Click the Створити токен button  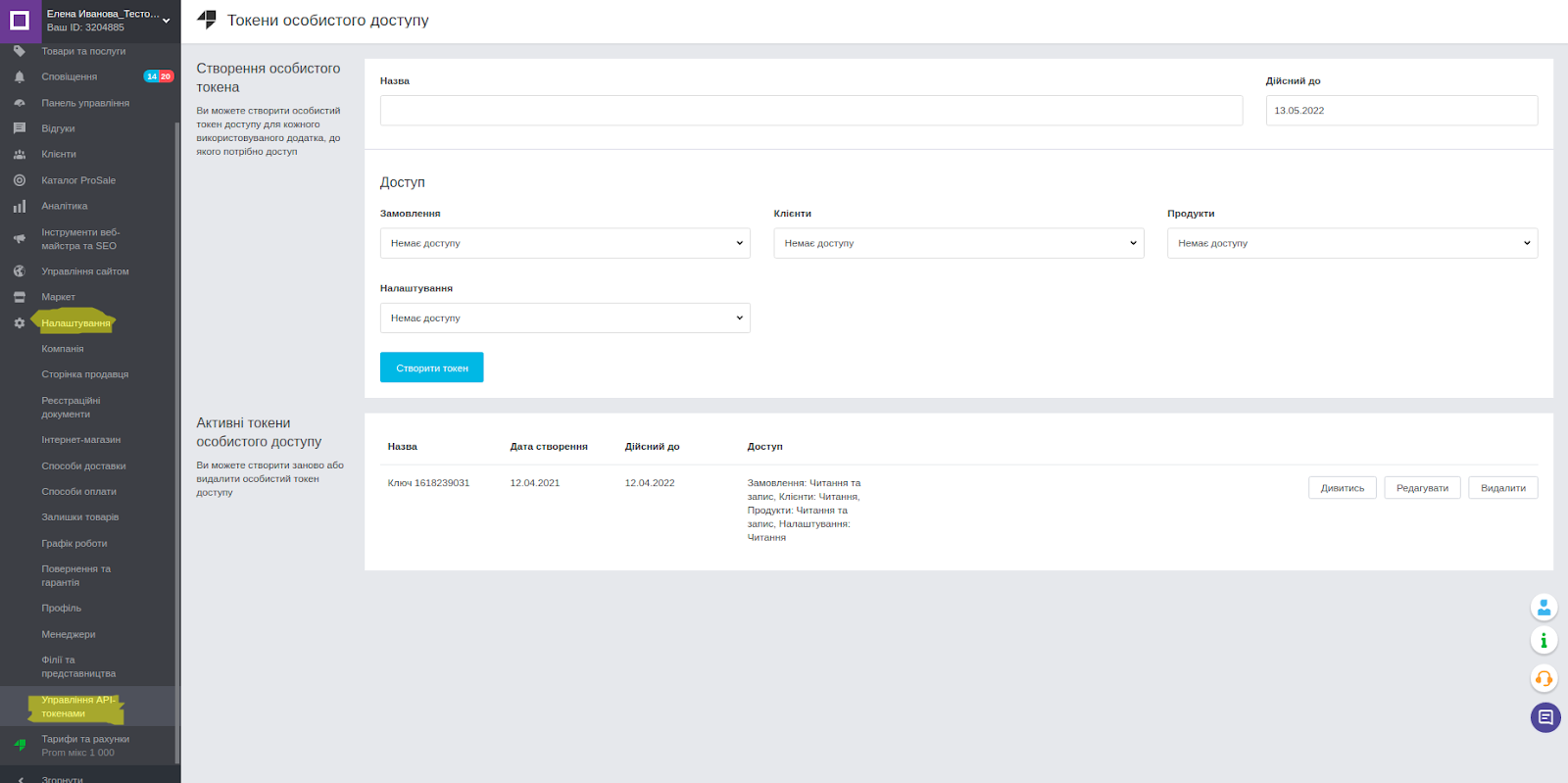click(432, 367)
